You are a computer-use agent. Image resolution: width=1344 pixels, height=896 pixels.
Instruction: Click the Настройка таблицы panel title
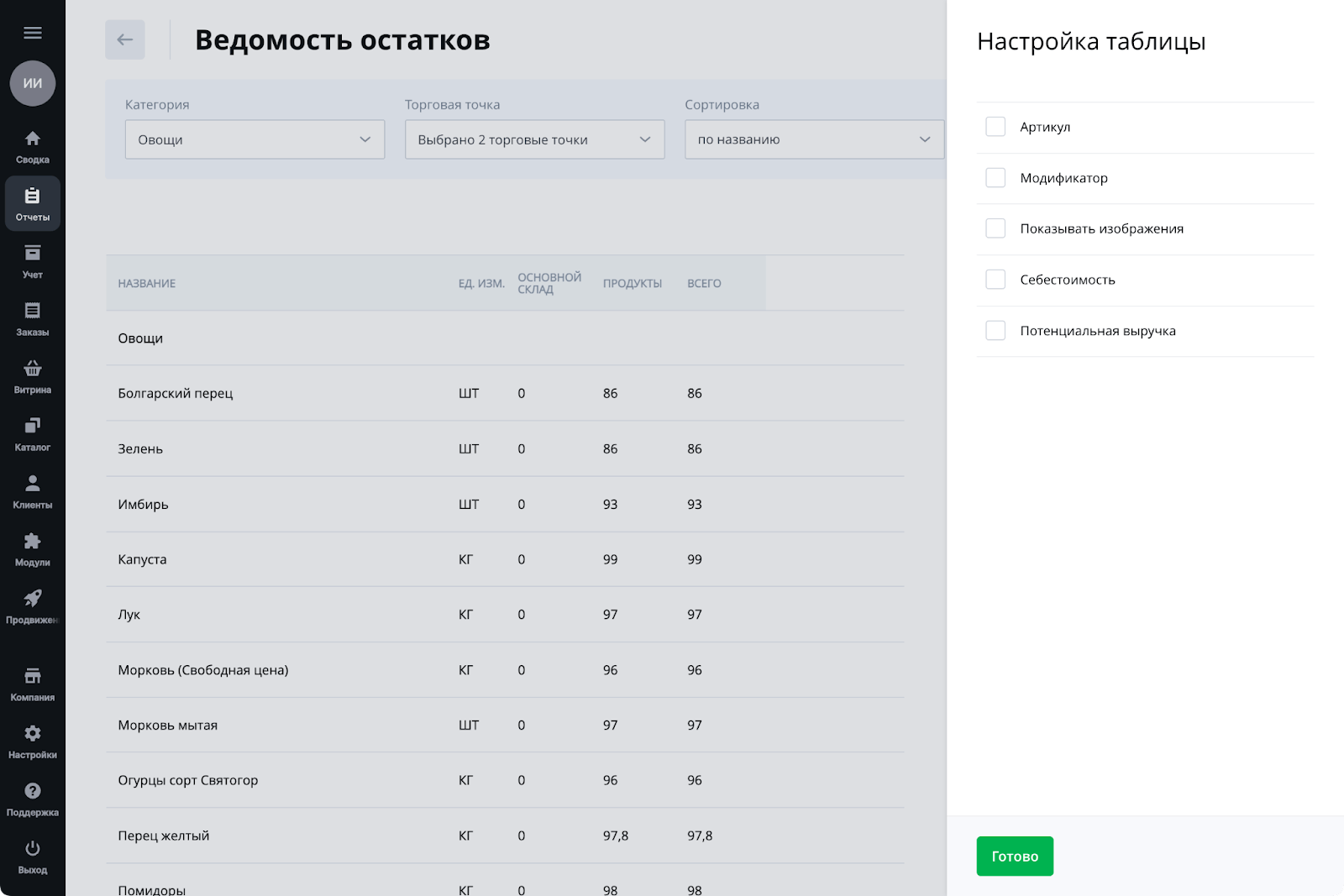coord(1091,41)
